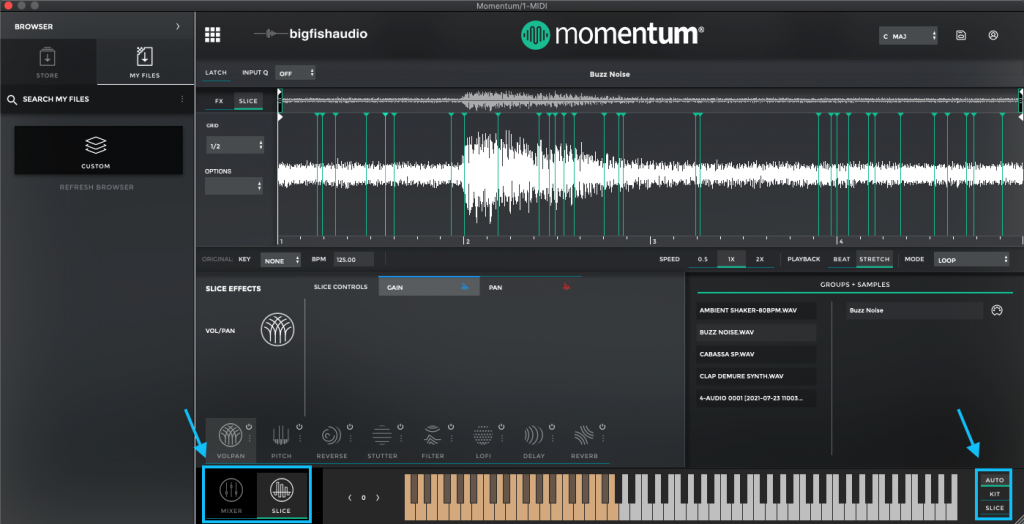The width and height of the screenshot is (1024, 524).
Task: Set playback to BEAT
Action: click(841, 259)
